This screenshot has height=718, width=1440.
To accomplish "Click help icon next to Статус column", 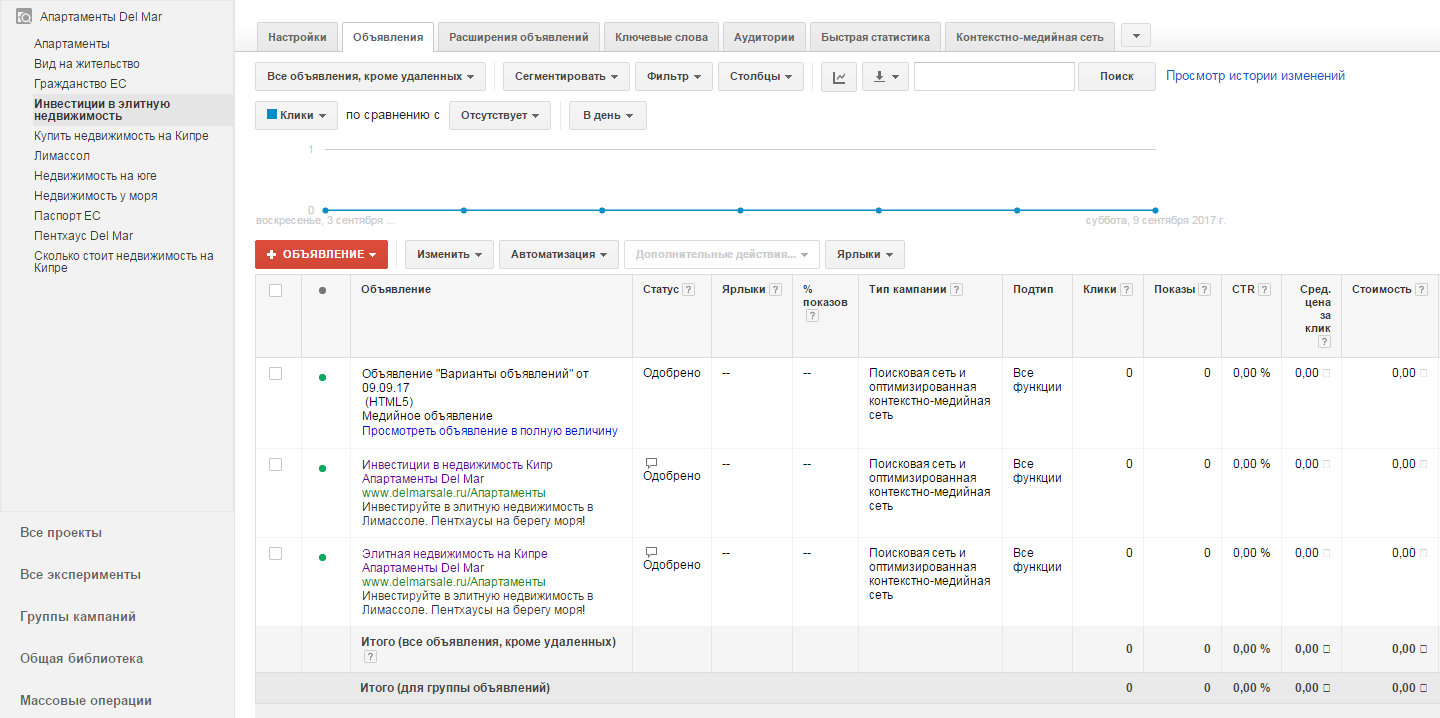I will (x=688, y=289).
